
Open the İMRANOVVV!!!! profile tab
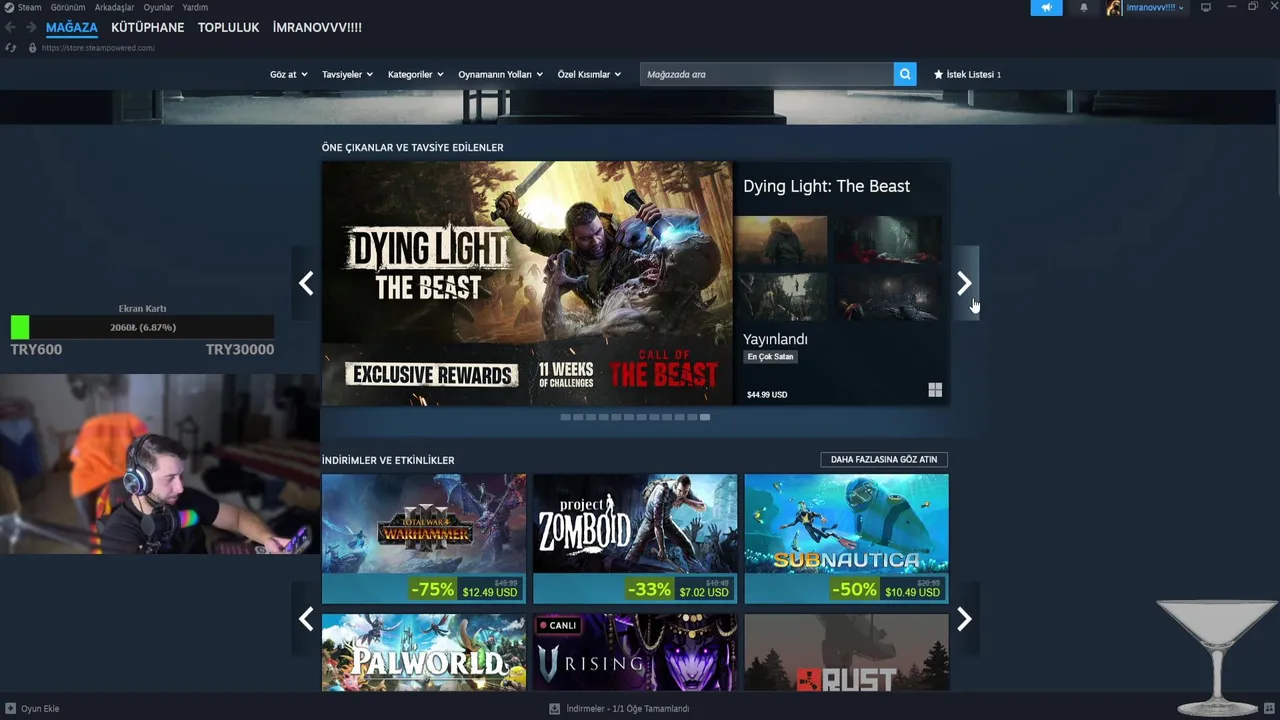point(317,28)
